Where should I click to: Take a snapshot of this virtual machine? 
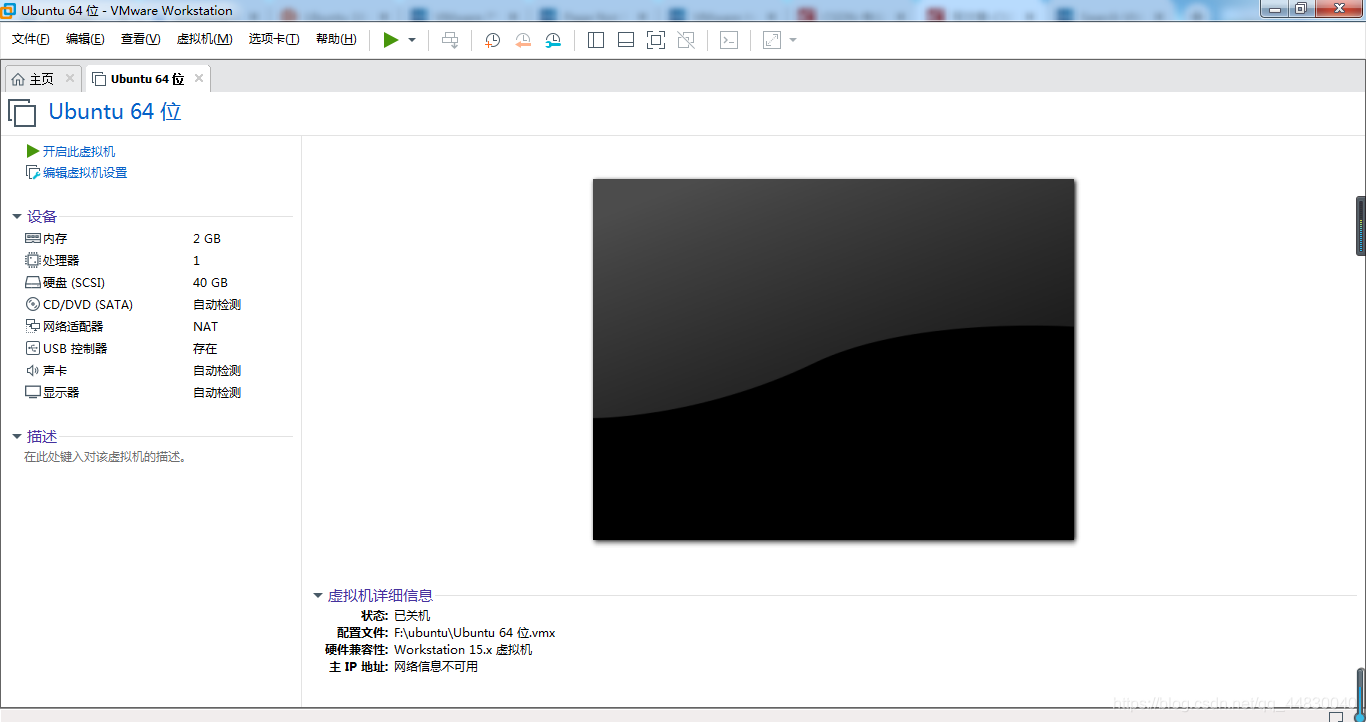click(492, 40)
